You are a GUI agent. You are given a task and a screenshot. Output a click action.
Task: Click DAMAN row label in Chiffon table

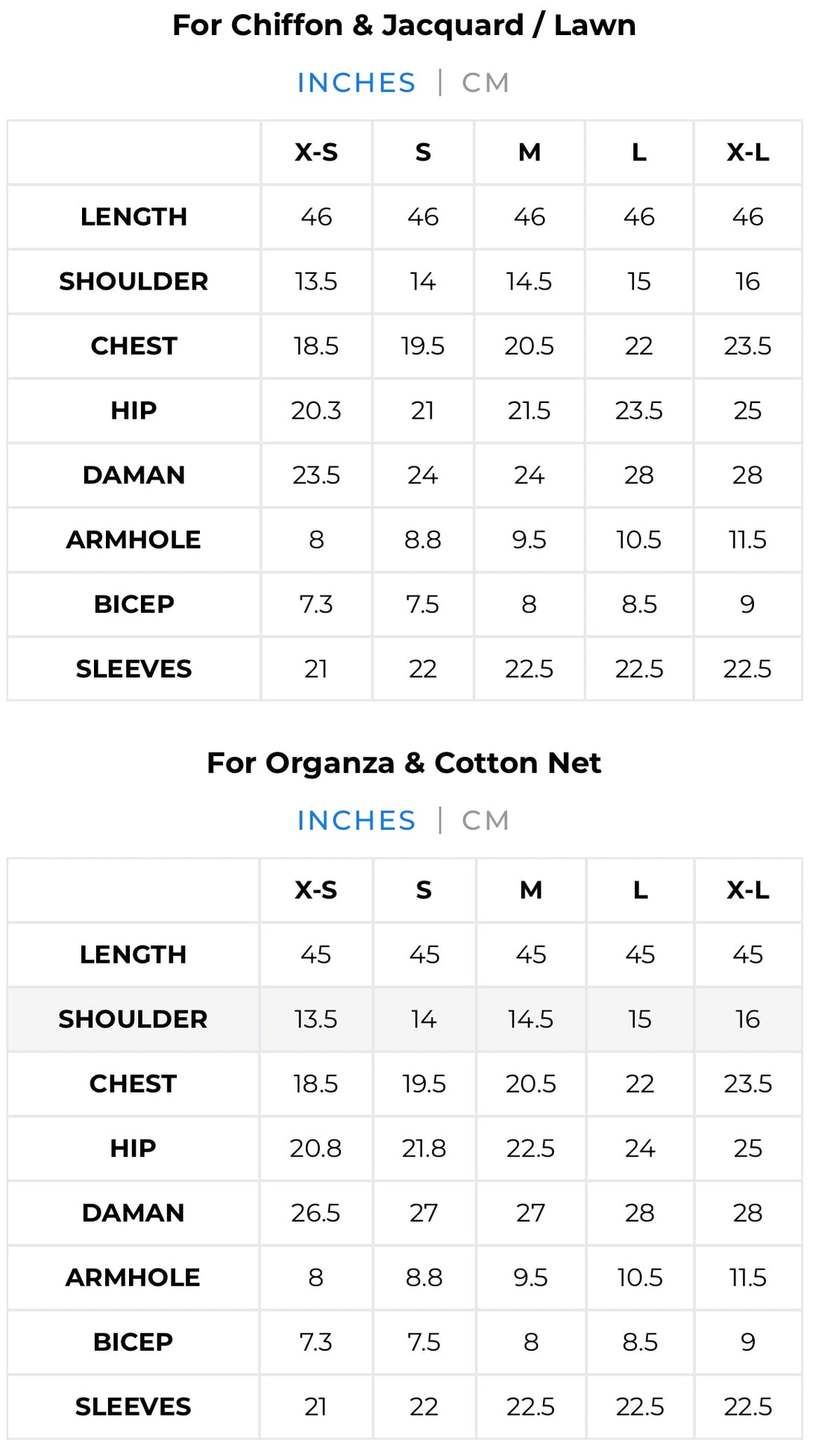pos(134,475)
